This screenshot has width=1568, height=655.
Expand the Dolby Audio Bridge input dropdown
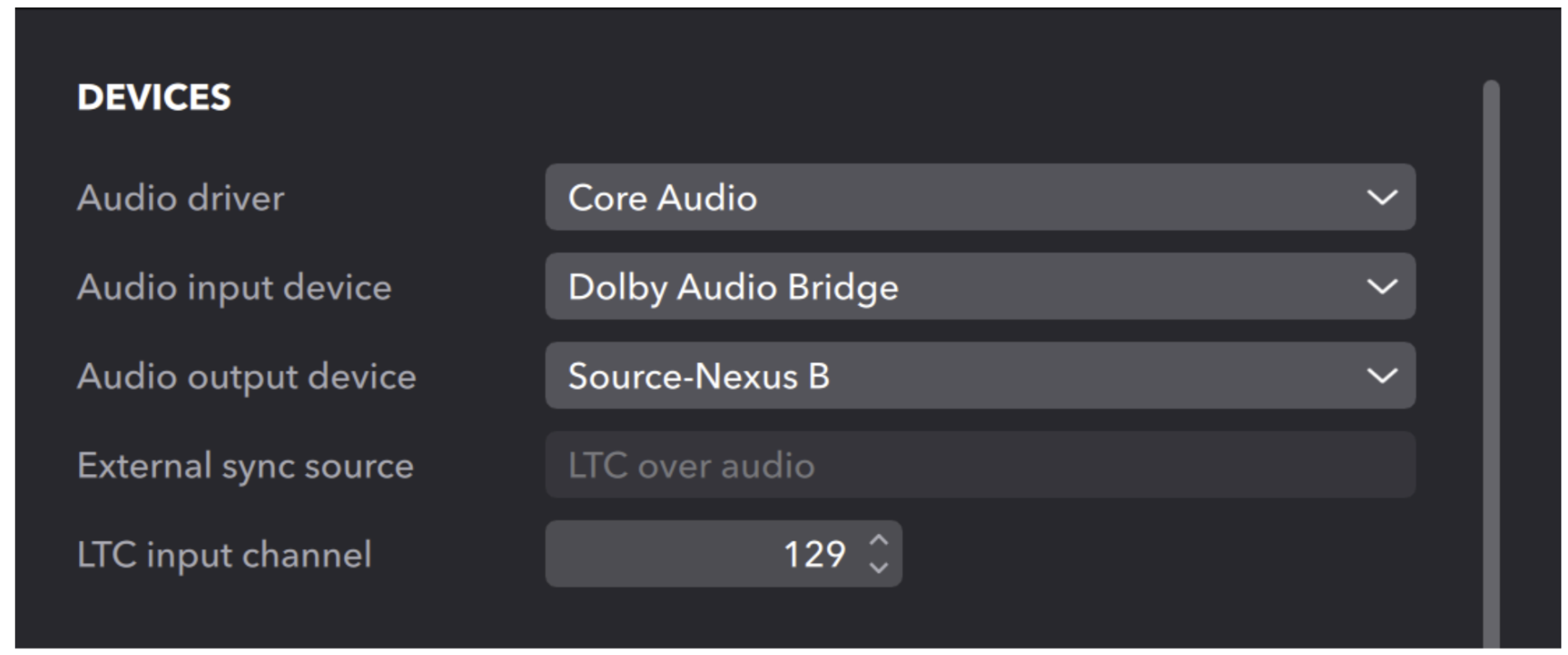(979, 286)
